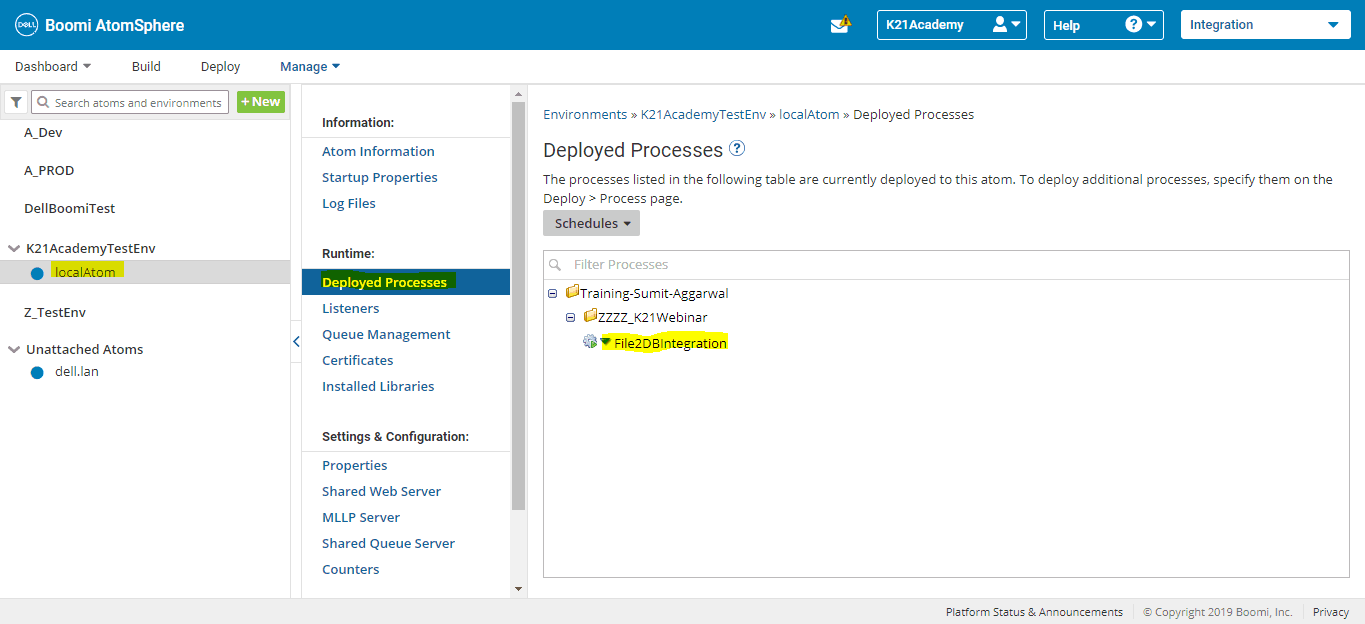
Task: Open the Privacy link in footer
Action: pos(1331,612)
